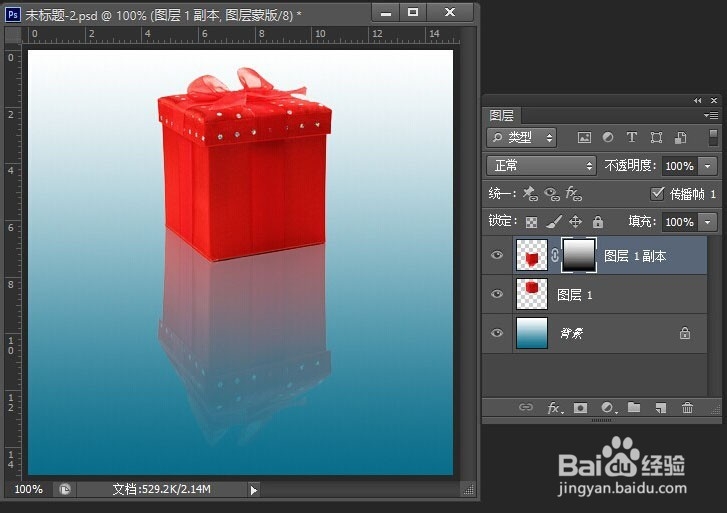
Task: Select 图层 1 副本 layer thumbnail
Action: [x=532, y=255]
